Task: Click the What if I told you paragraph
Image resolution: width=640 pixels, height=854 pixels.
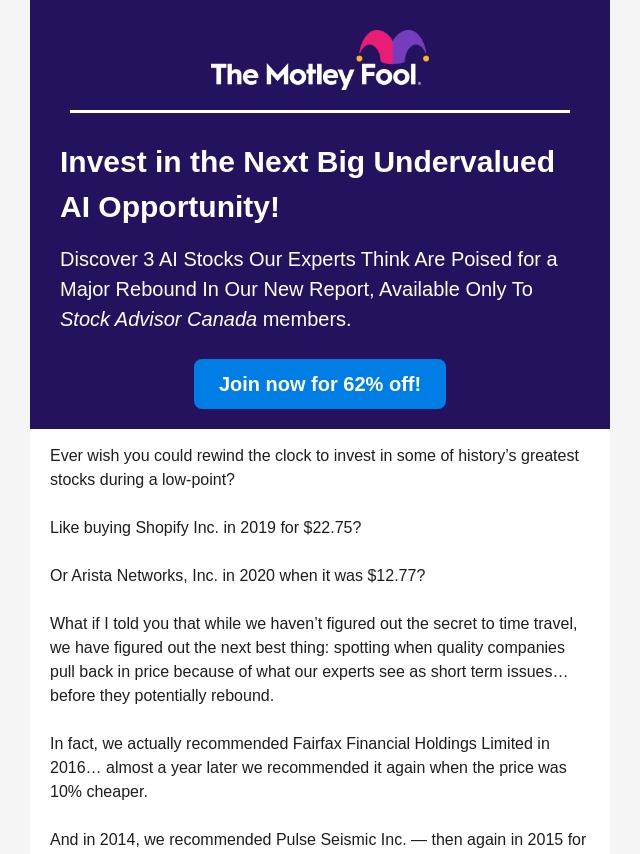Action: click(x=314, y=659)
